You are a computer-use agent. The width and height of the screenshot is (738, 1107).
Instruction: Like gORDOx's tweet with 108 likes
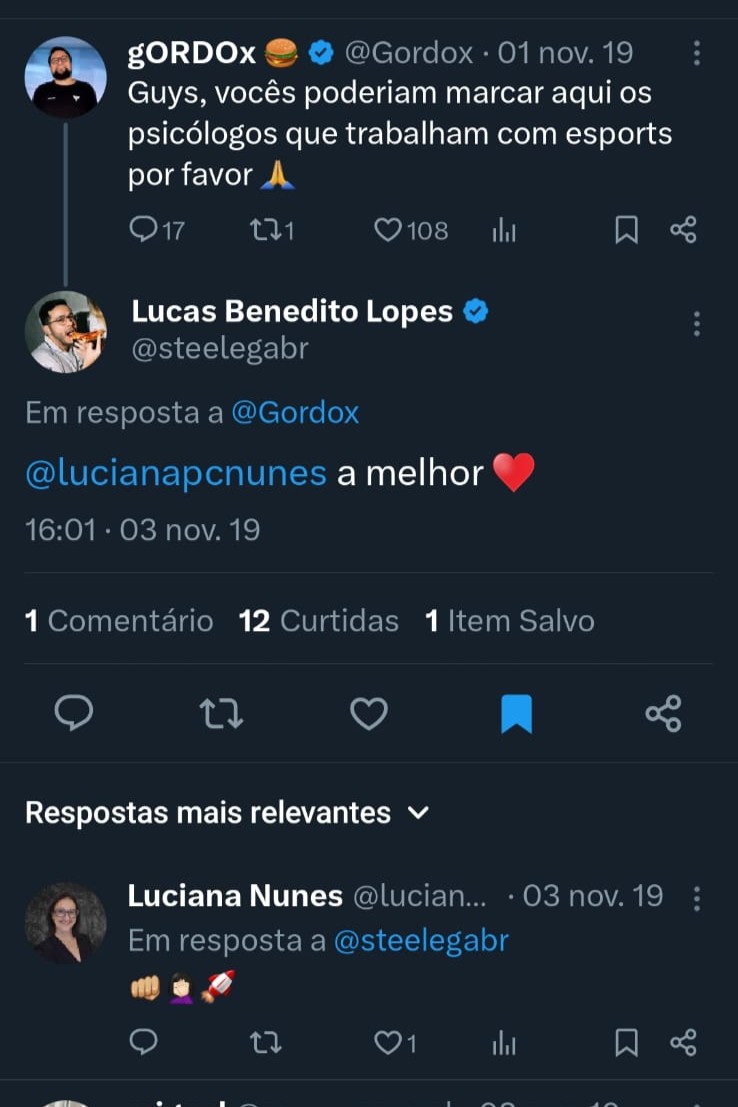coord(388,231)
